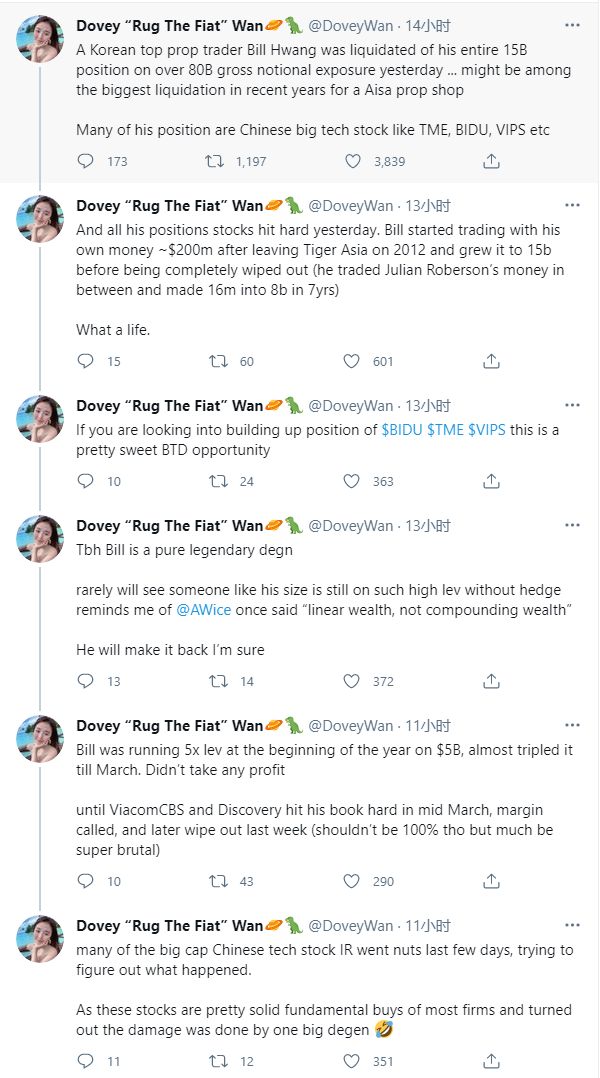600x1078 pixels.
Task: Open more options on the Tiger Asia tweet
Action: point(572,205)
